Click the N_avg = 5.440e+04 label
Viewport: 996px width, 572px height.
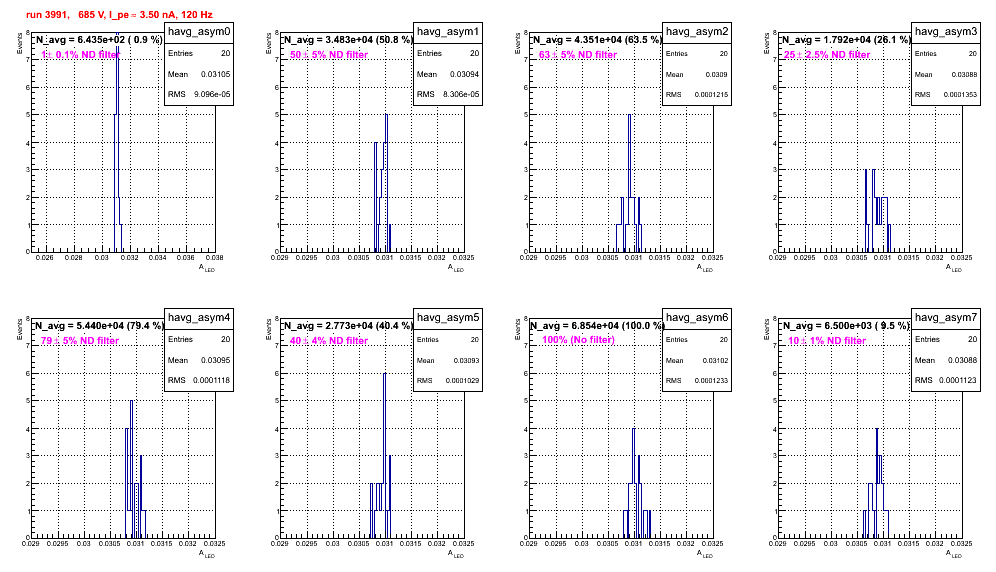coord(98,326)
